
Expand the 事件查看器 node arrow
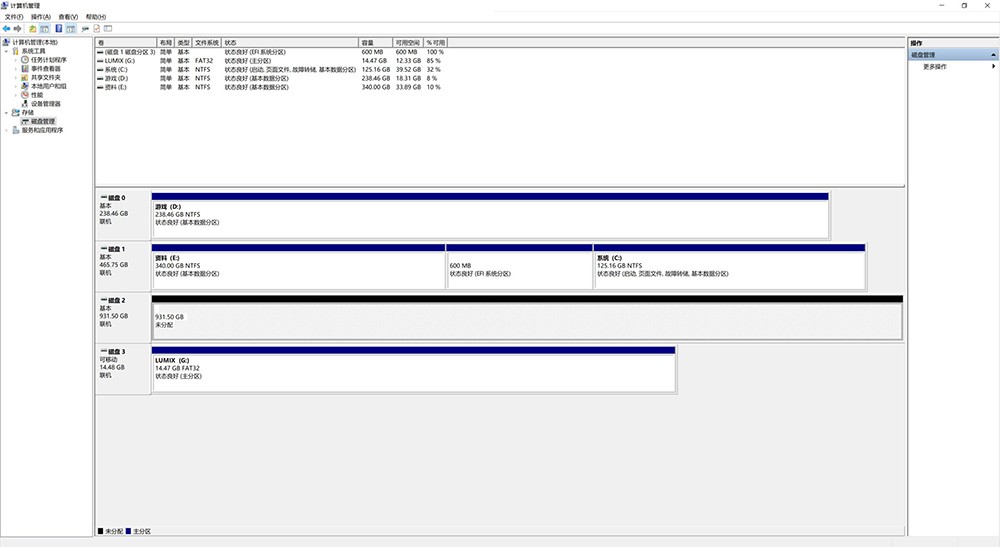(x=16, y=68)
